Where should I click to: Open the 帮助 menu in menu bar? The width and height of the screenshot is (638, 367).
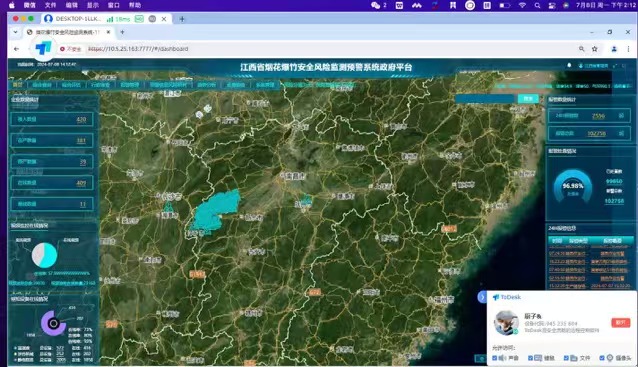(135, 5)
